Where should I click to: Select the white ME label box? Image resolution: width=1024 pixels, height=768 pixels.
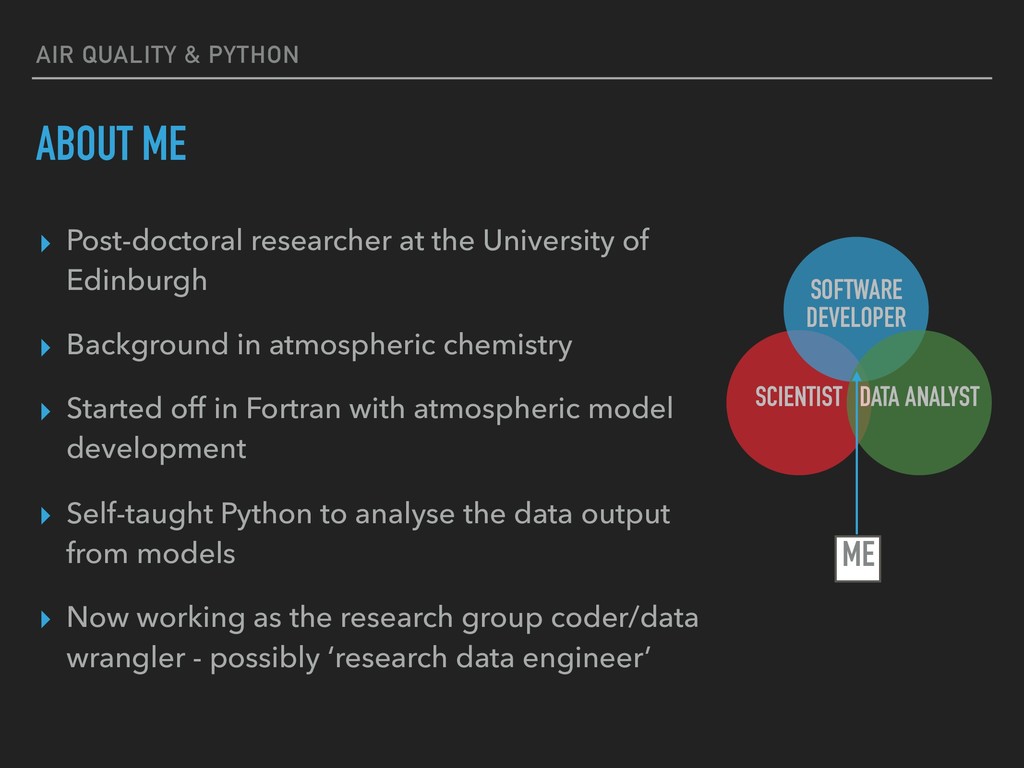click(x=857, y=558)
